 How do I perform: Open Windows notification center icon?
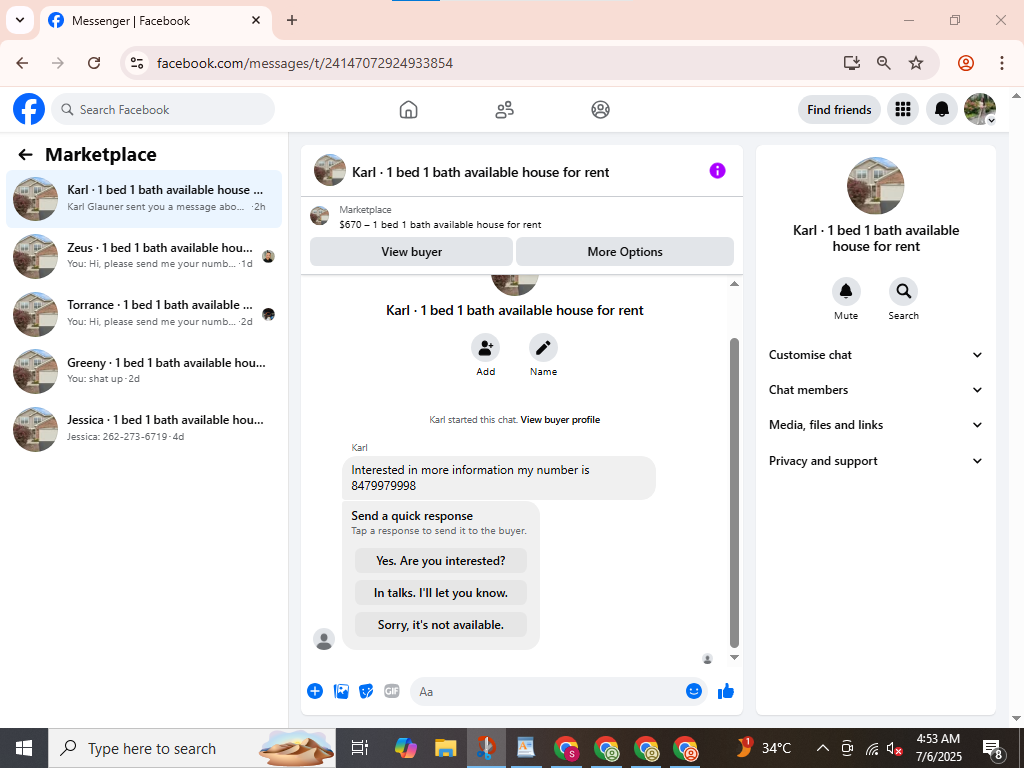pos(993,749)
